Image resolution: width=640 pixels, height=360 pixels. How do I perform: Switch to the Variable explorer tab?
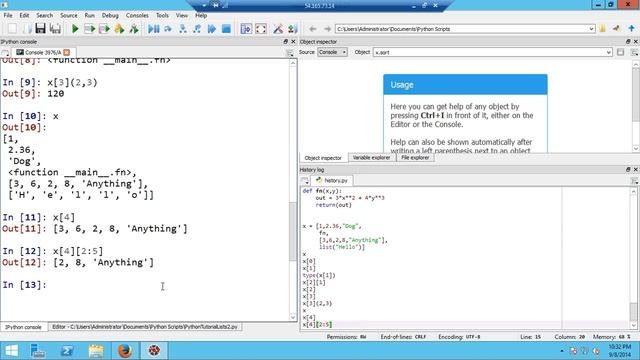click(371, 158)
